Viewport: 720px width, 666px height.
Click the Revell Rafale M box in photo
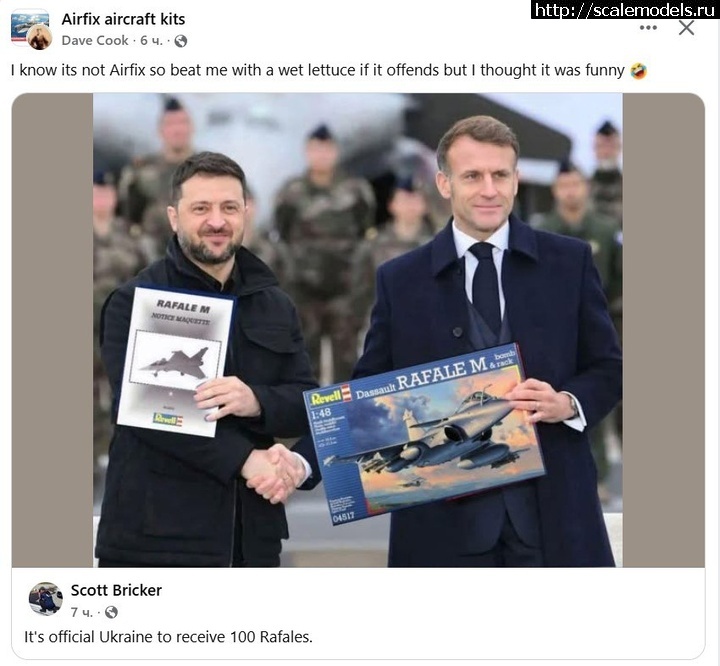(x=423, y=434)
